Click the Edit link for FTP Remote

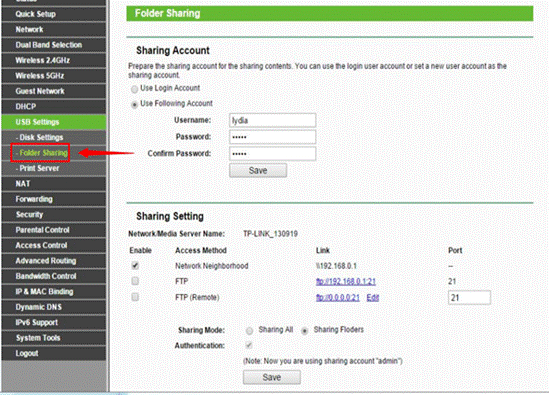[373, 298]
